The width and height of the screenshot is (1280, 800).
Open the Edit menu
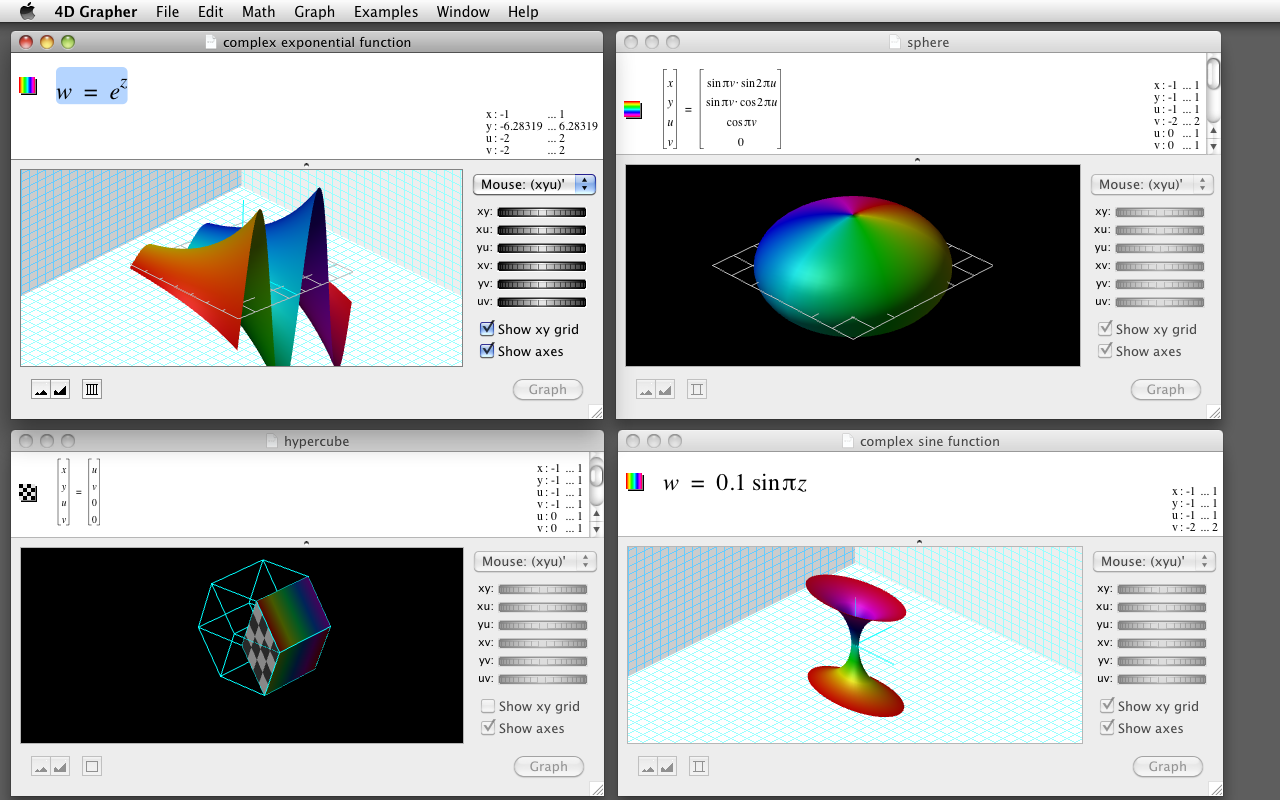tap(211, 12)
